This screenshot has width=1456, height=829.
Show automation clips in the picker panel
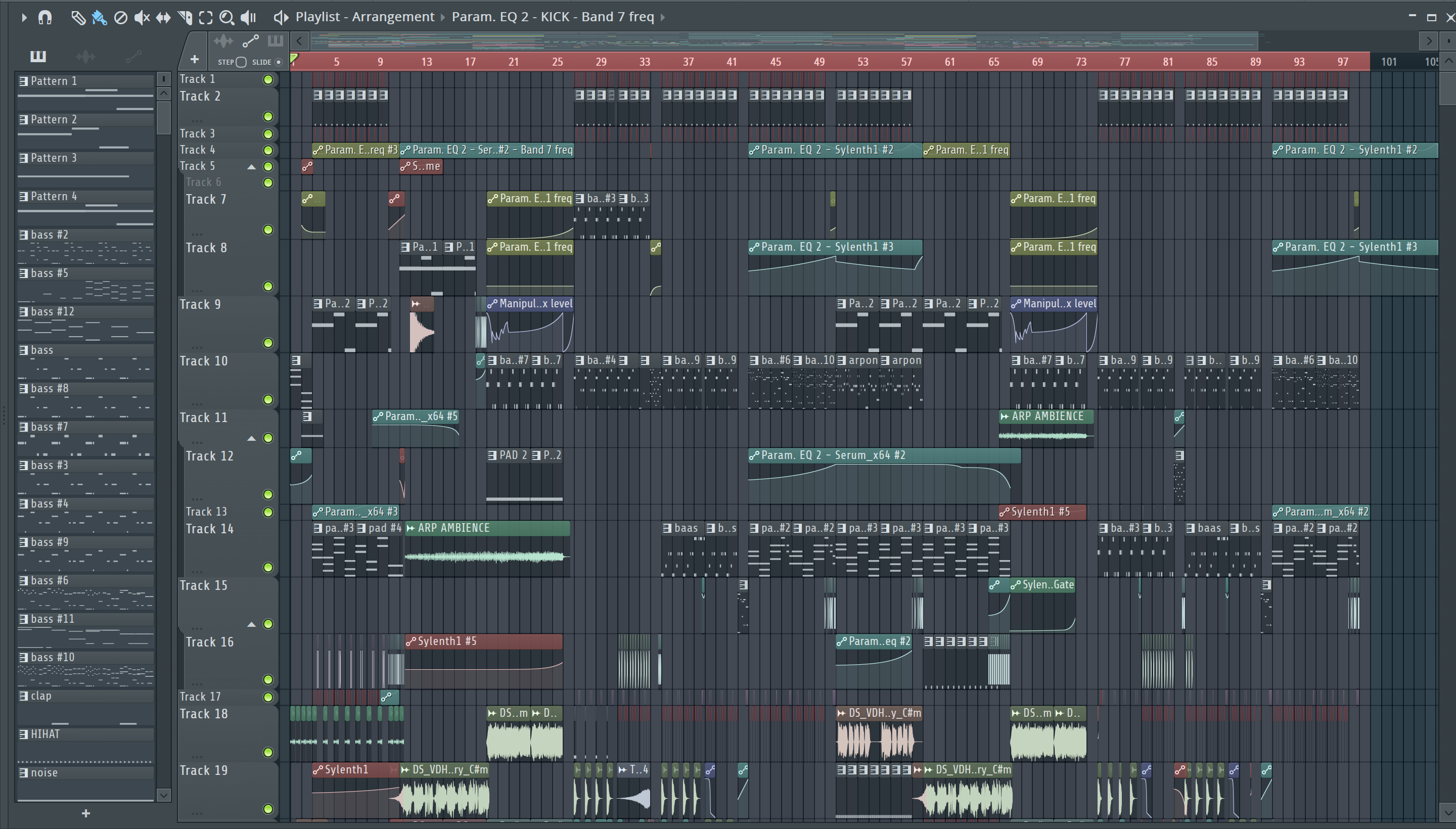tap(133, 56)
